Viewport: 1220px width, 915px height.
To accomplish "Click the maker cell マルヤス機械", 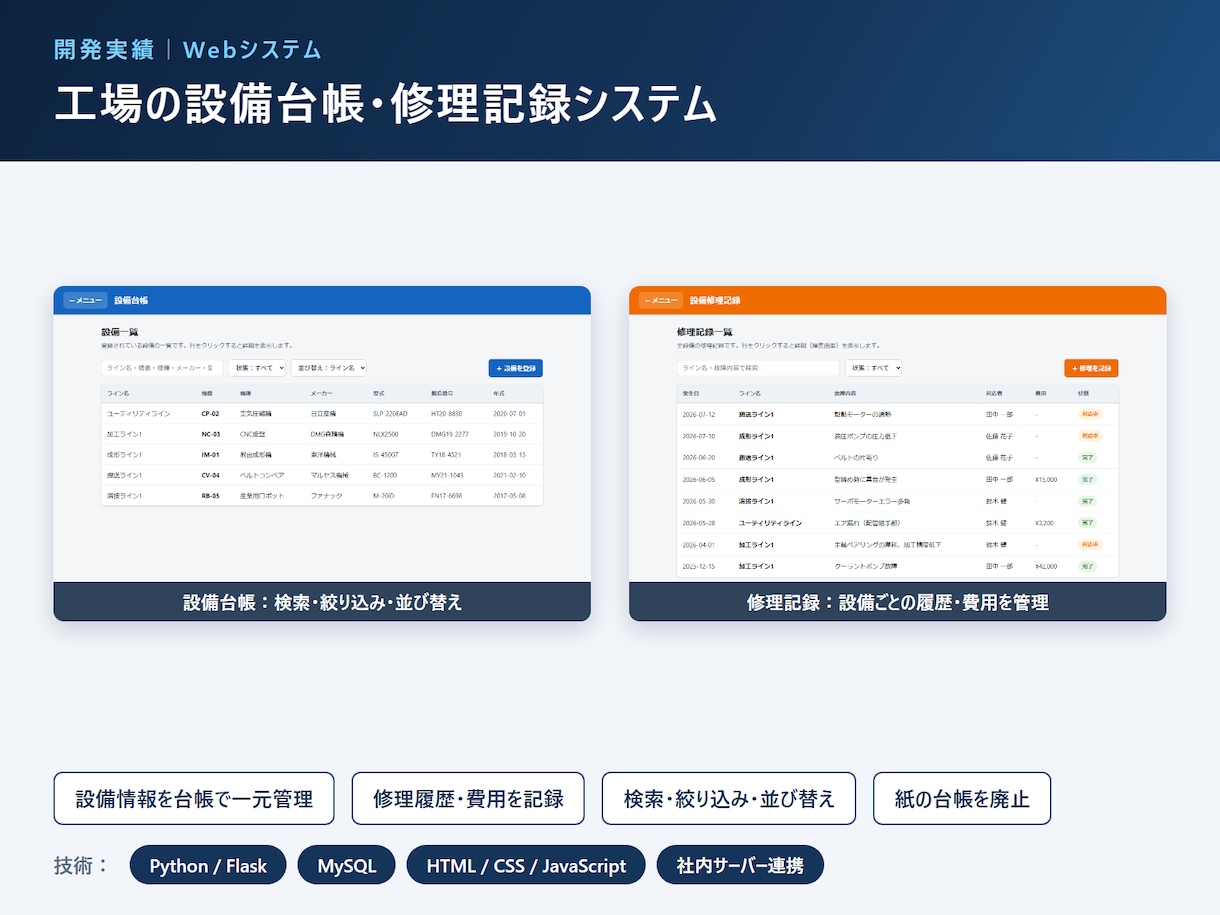I will [330, 475].
